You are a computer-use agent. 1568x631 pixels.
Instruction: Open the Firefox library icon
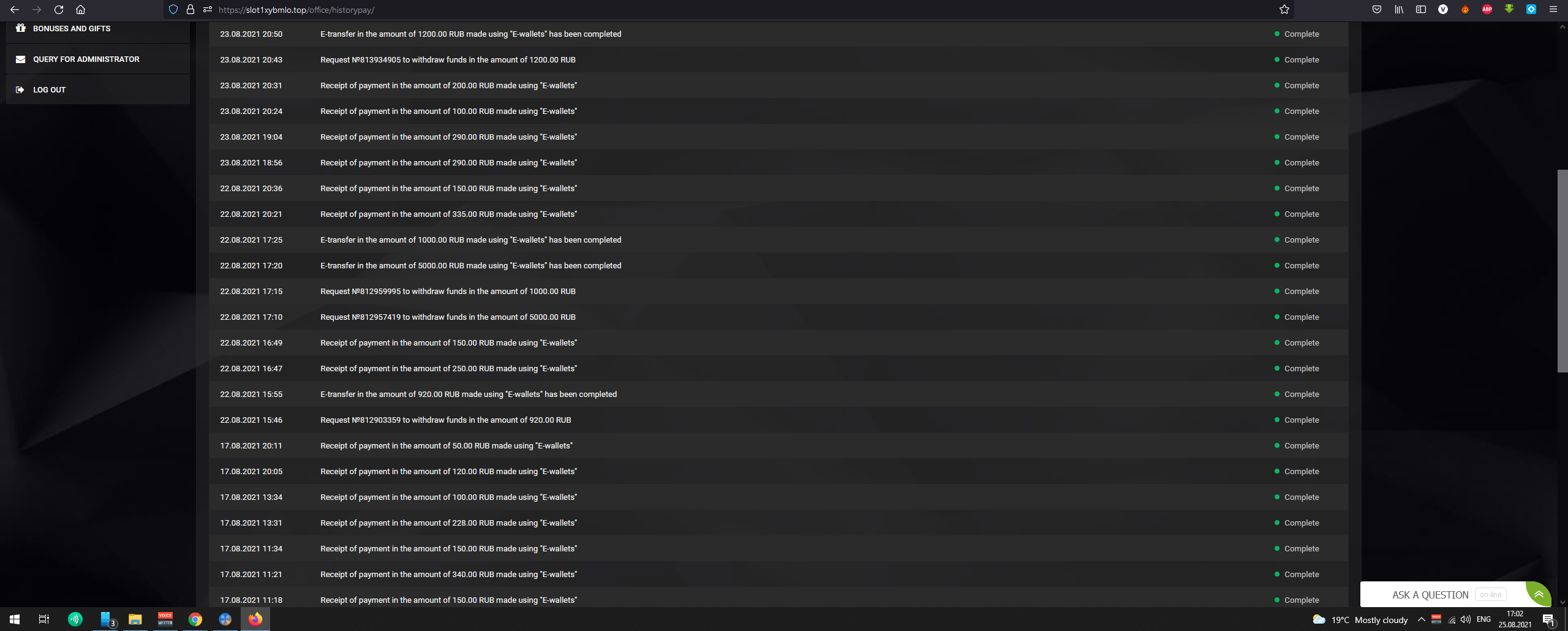[x=1399, y=9]
